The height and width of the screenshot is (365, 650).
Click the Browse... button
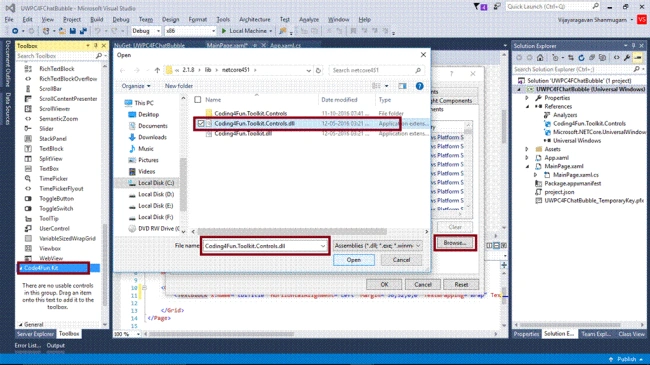point(455,243)
